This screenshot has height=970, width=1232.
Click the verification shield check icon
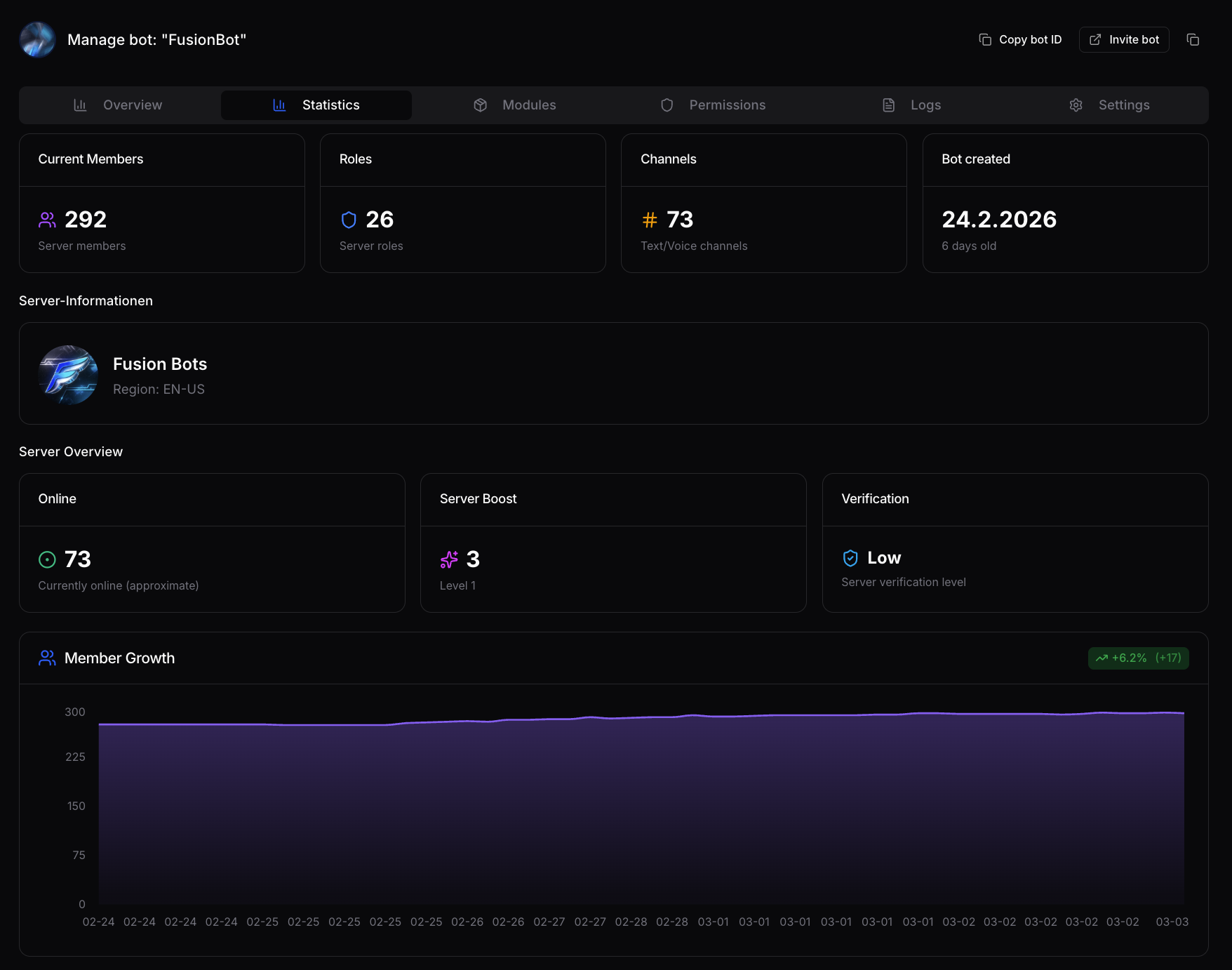850,557
